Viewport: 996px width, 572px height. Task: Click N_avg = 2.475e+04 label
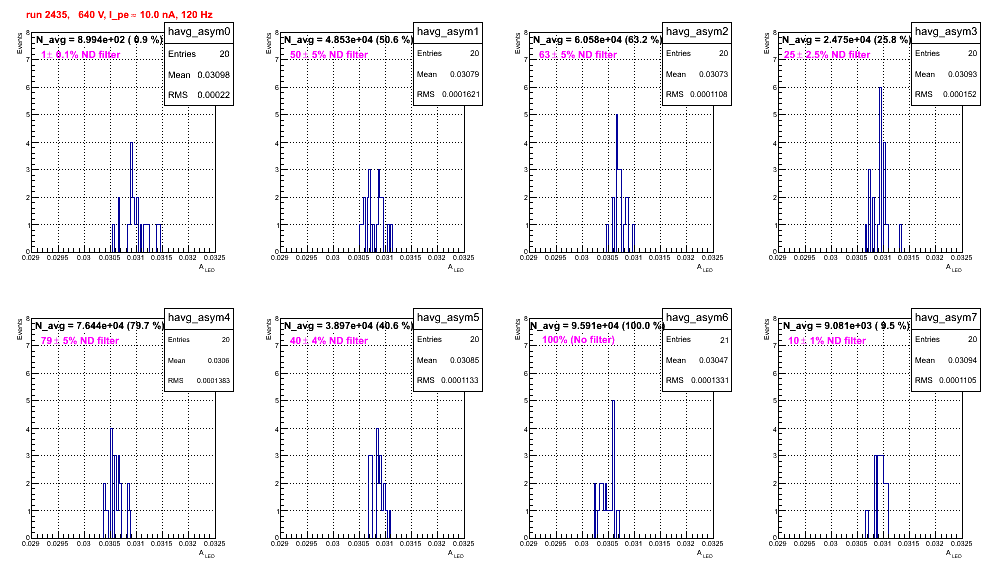coord(846,40)
